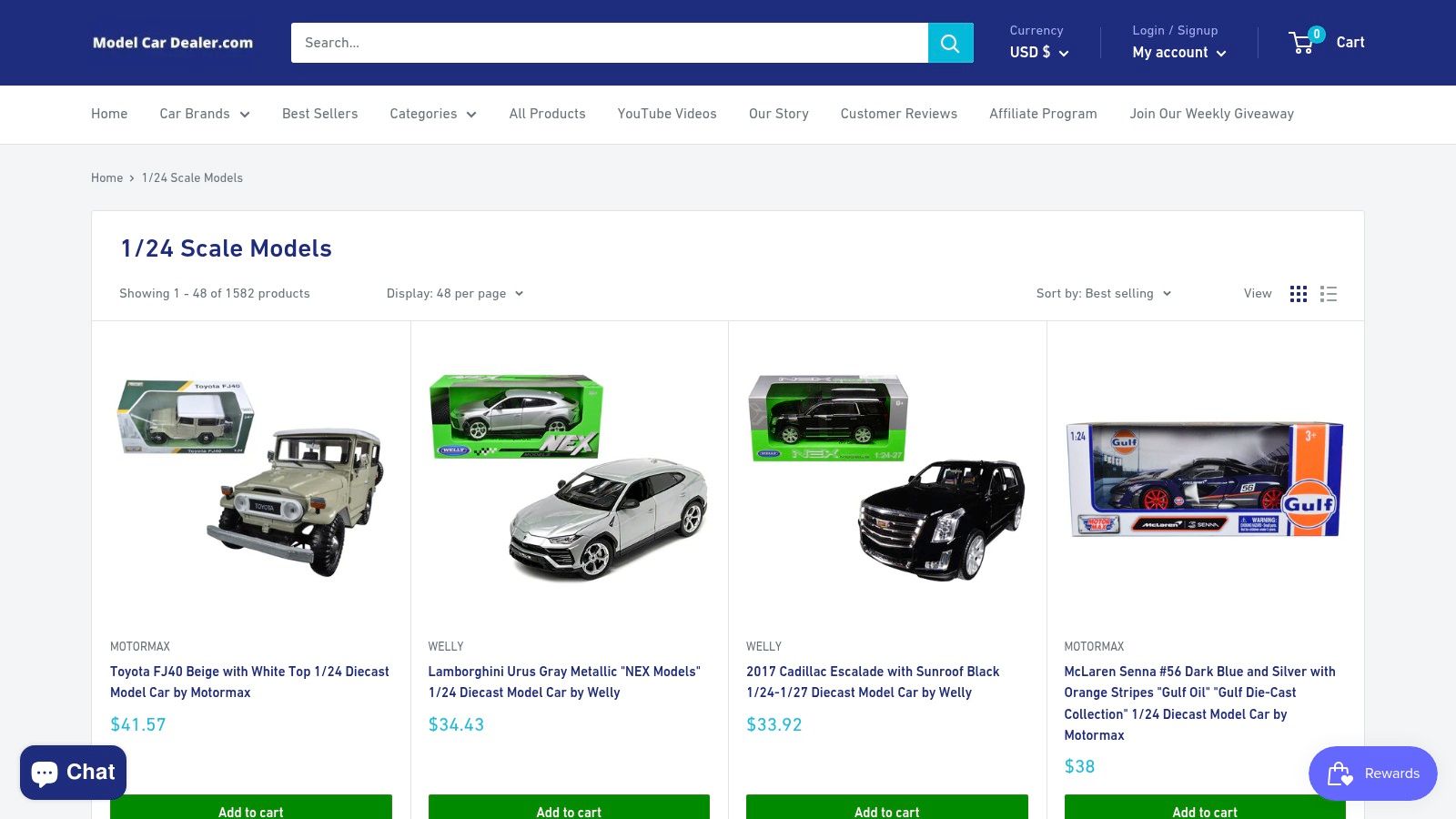
Task: Focus the Search input field
Action: click(x=609, y=43)
